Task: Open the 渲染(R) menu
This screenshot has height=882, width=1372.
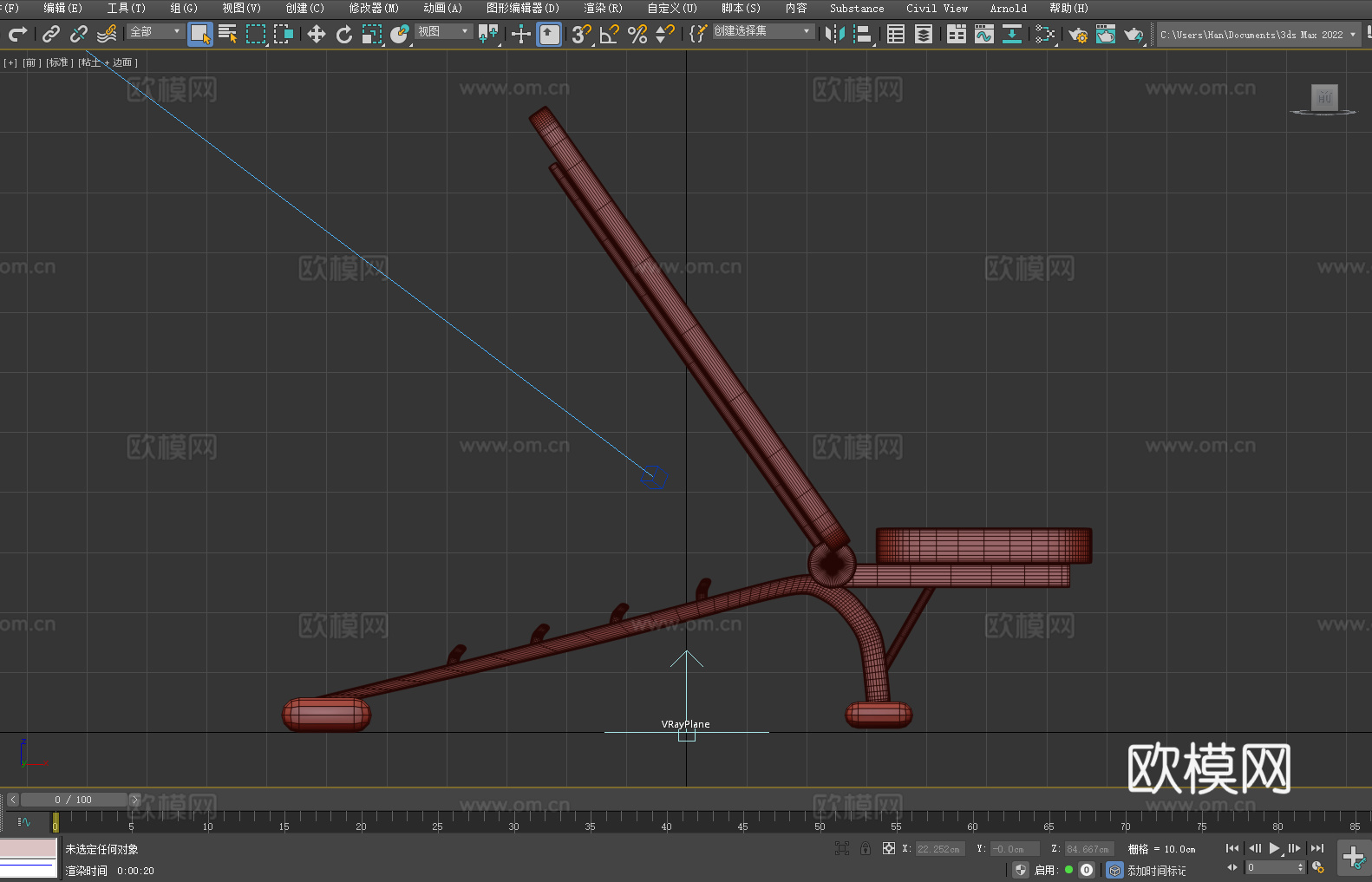Action: tap(603, 8)
